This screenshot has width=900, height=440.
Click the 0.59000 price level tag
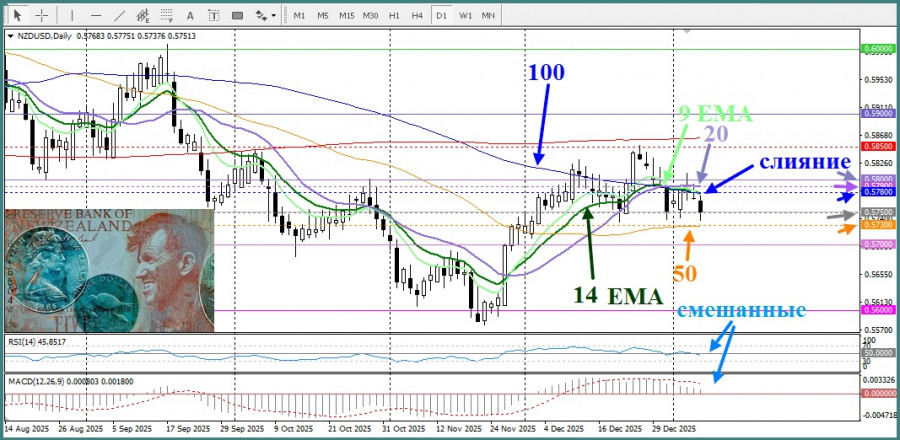(878, 114)
